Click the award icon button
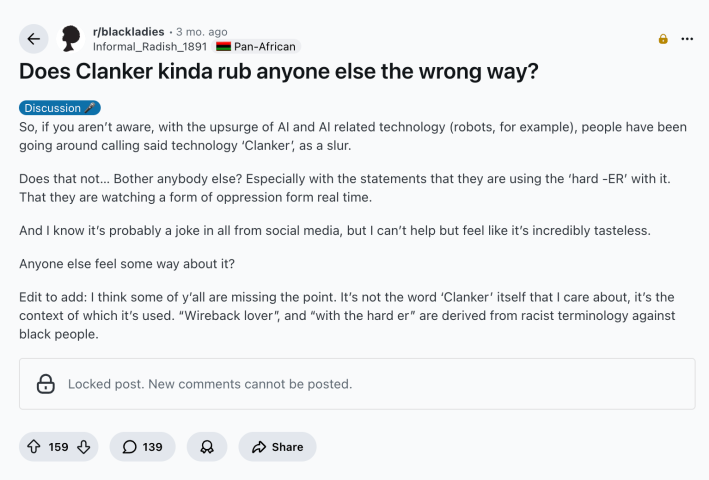Image resolution: width=709 pixels, height=480 pixels. pyautogui.click(x=207, y=447)
